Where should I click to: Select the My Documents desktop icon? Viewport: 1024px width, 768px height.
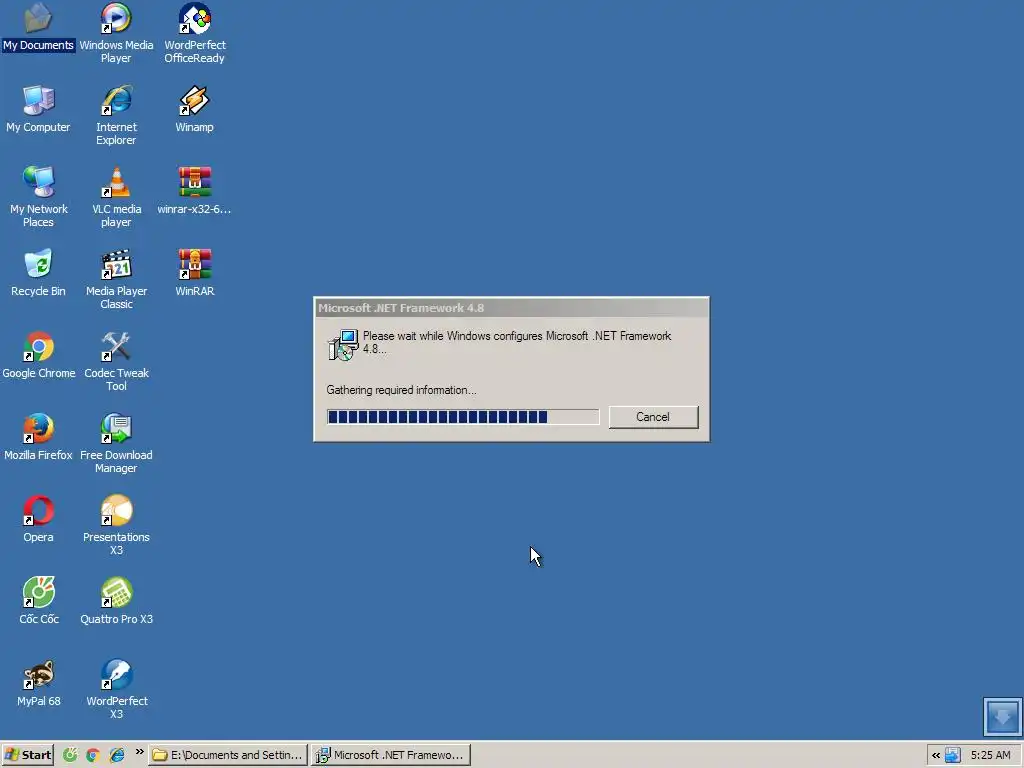coord(38,27)
